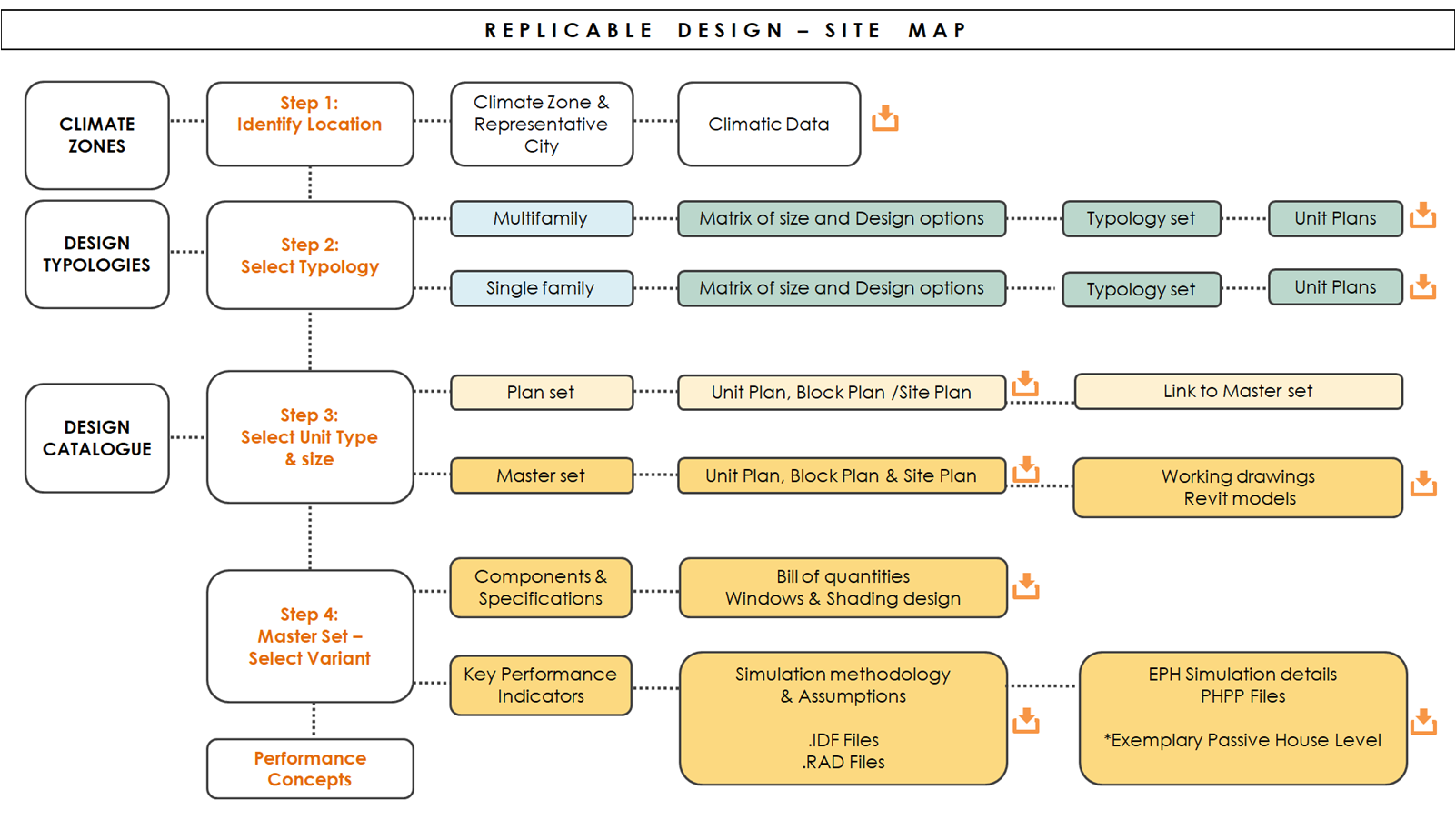Open EPH Simulation details PHPP Files box
The image size is (1456, 820).
click(x=1243, y=718)
